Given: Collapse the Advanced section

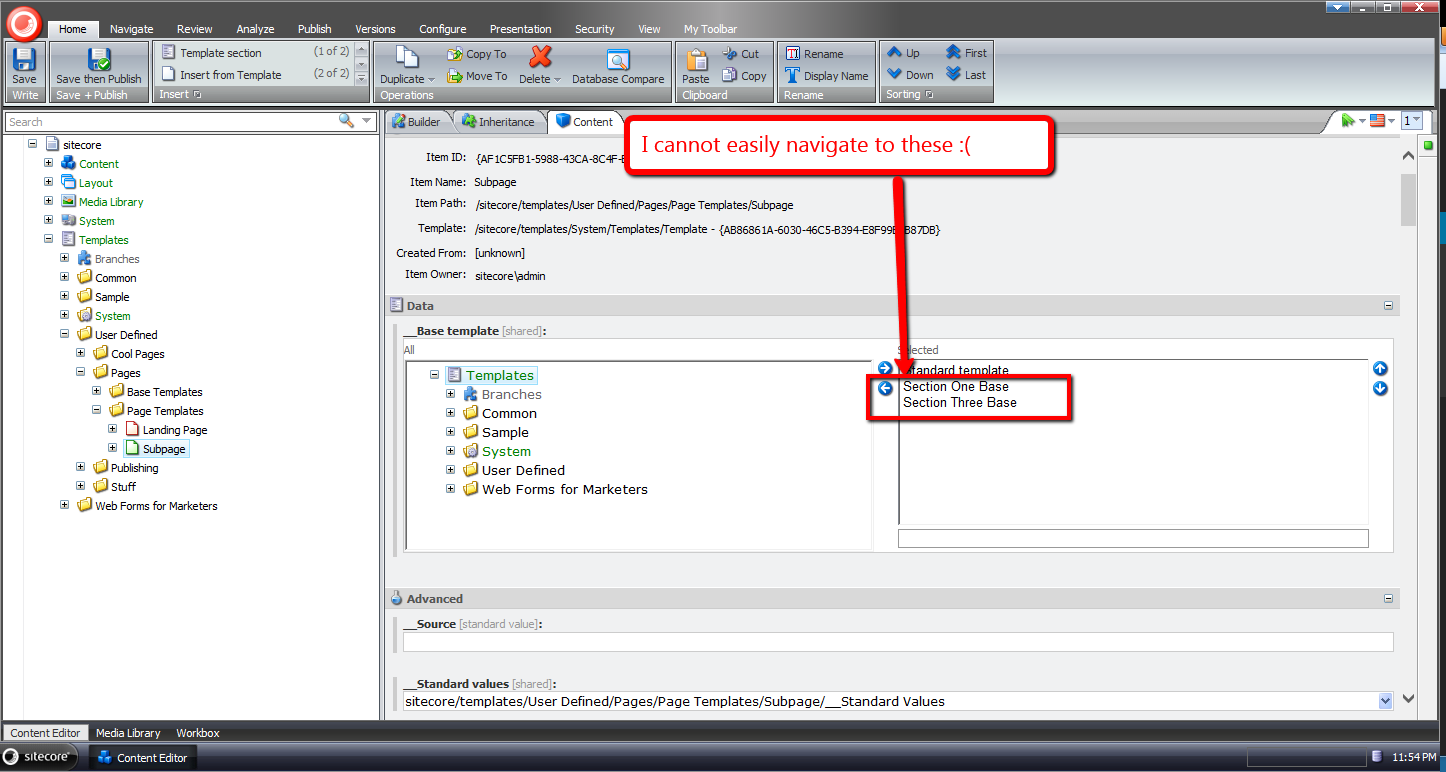Looking at the screenshot, I should (x=1388, y=599).
